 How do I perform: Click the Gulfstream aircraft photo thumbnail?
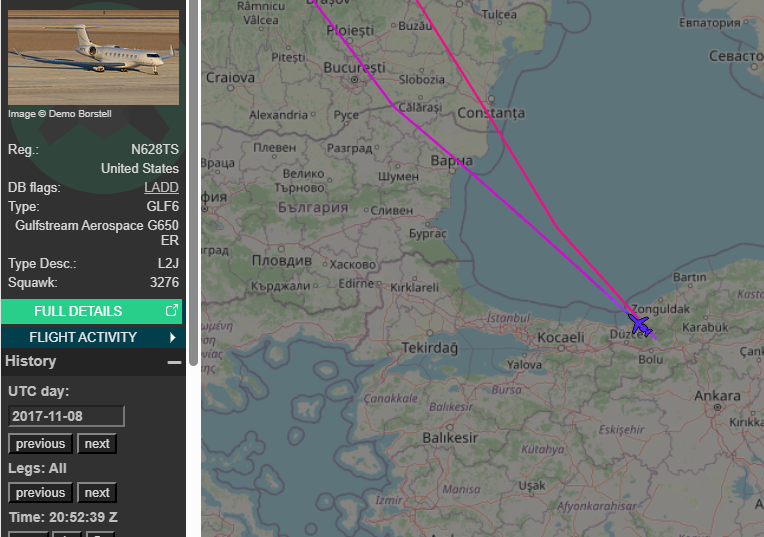pos(93,57)
